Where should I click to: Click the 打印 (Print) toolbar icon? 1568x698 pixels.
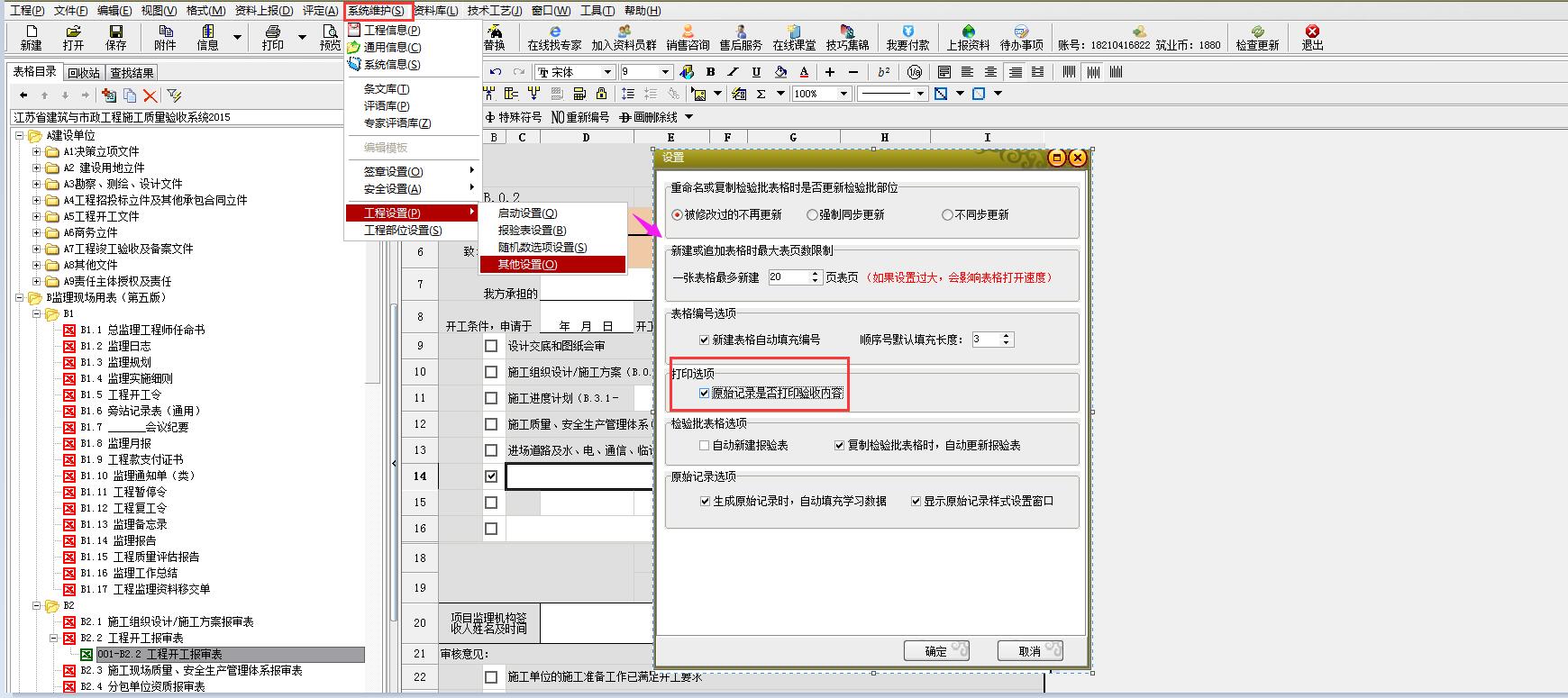272,37
